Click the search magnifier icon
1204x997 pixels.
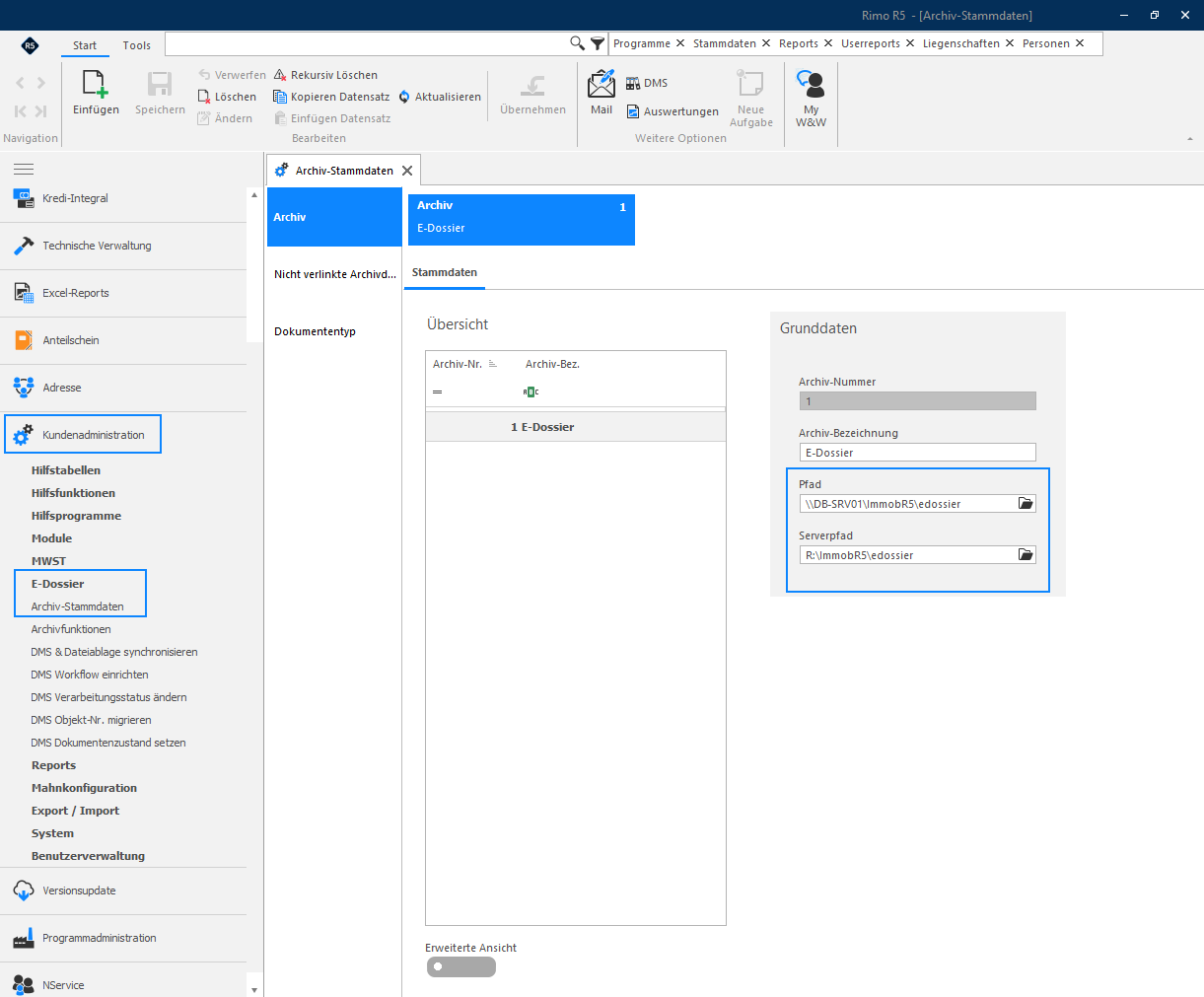point(578,43)
